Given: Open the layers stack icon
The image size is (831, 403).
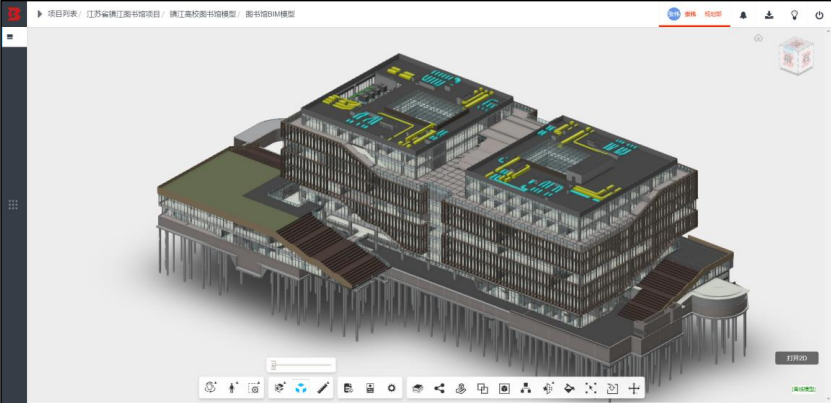Looking at the screenshot, I should pyautogui.click(x=418, y=389).
